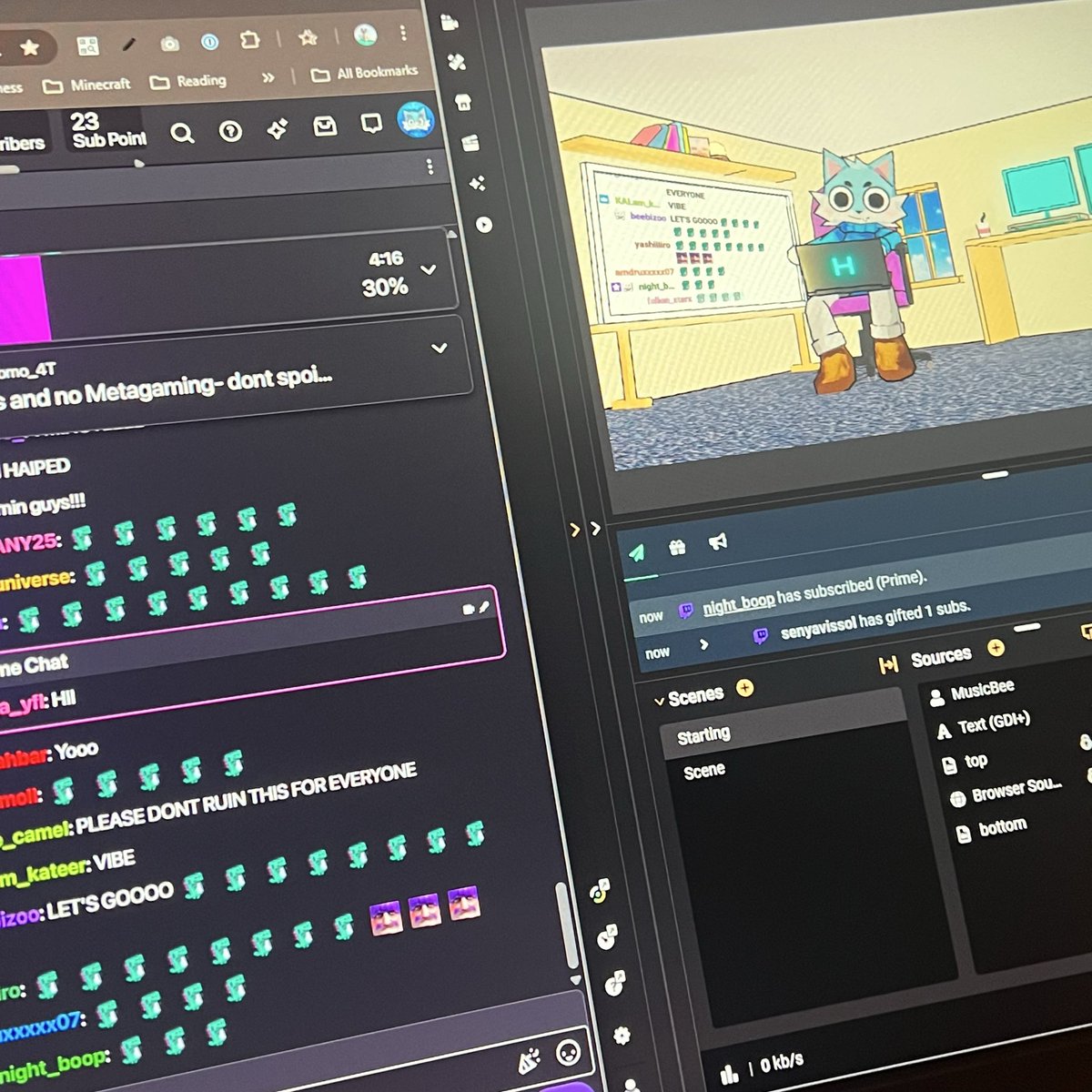Open the Minecraft bookmarks folder
The width and height of the screenshot is (1092, 1092).
pos(87,85)
